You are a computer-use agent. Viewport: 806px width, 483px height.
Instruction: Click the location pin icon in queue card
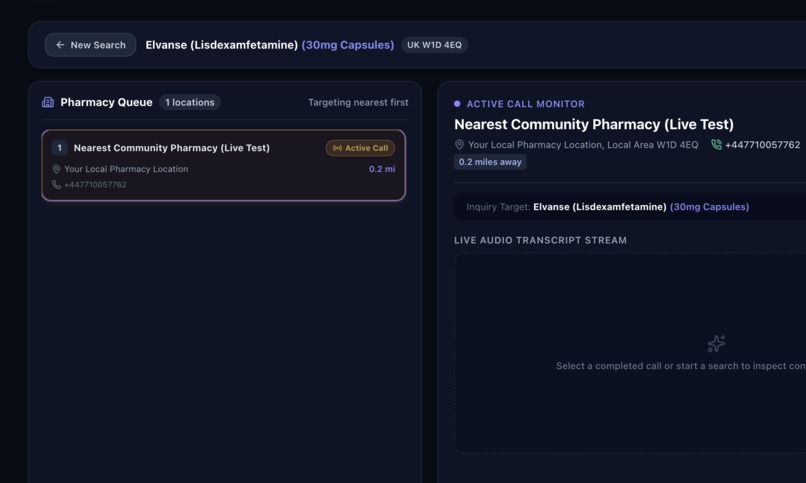(x=57, y=169)
